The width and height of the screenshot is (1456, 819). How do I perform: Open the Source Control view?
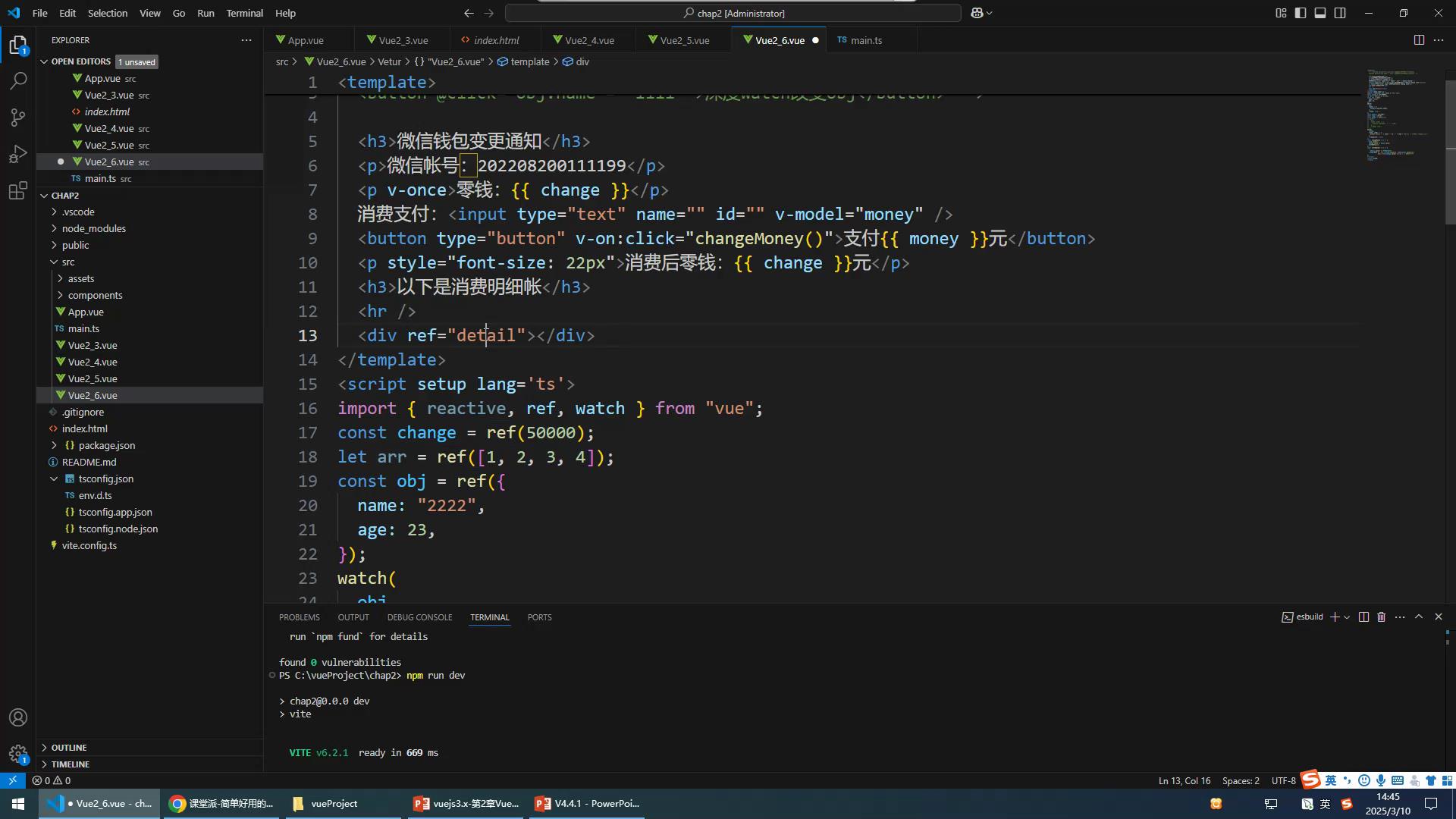tap(18, 118)
